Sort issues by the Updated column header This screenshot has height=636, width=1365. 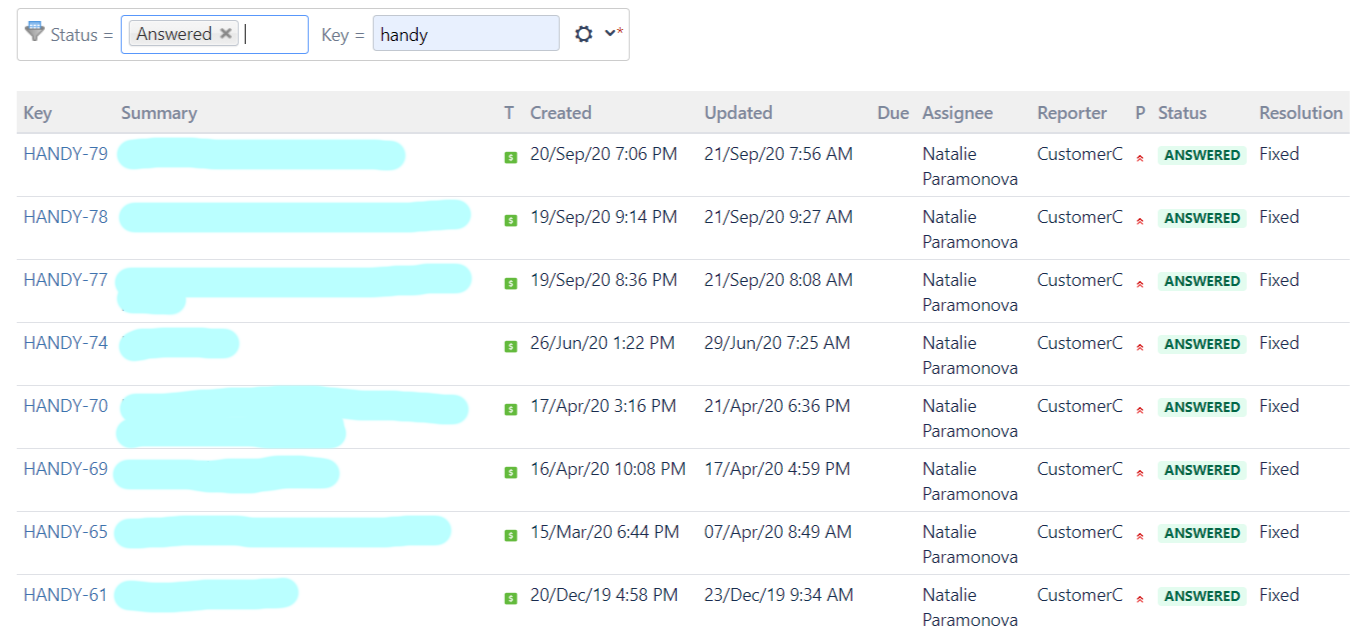[738, 112]
